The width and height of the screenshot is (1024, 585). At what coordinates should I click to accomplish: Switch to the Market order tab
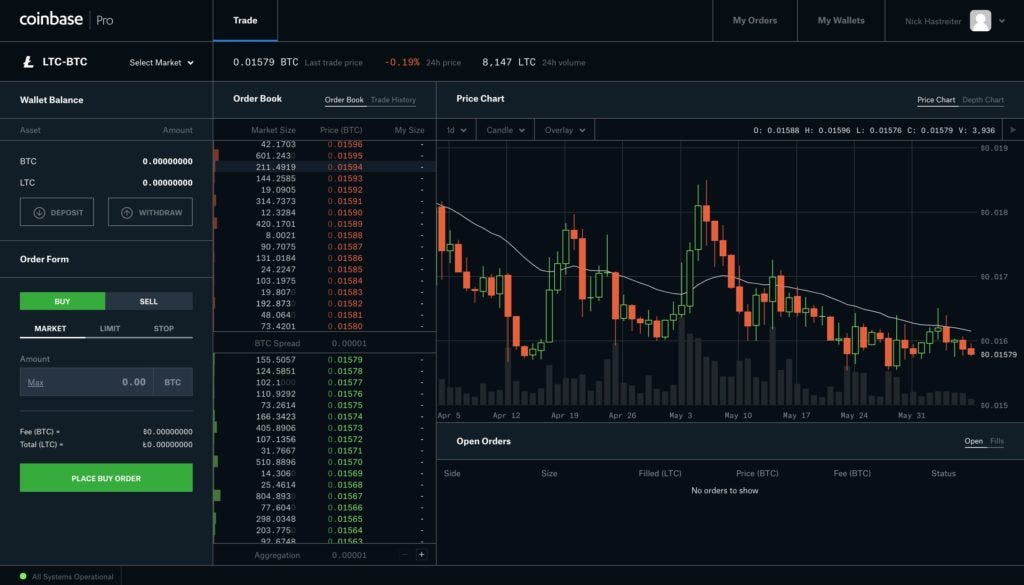[50, 328]
